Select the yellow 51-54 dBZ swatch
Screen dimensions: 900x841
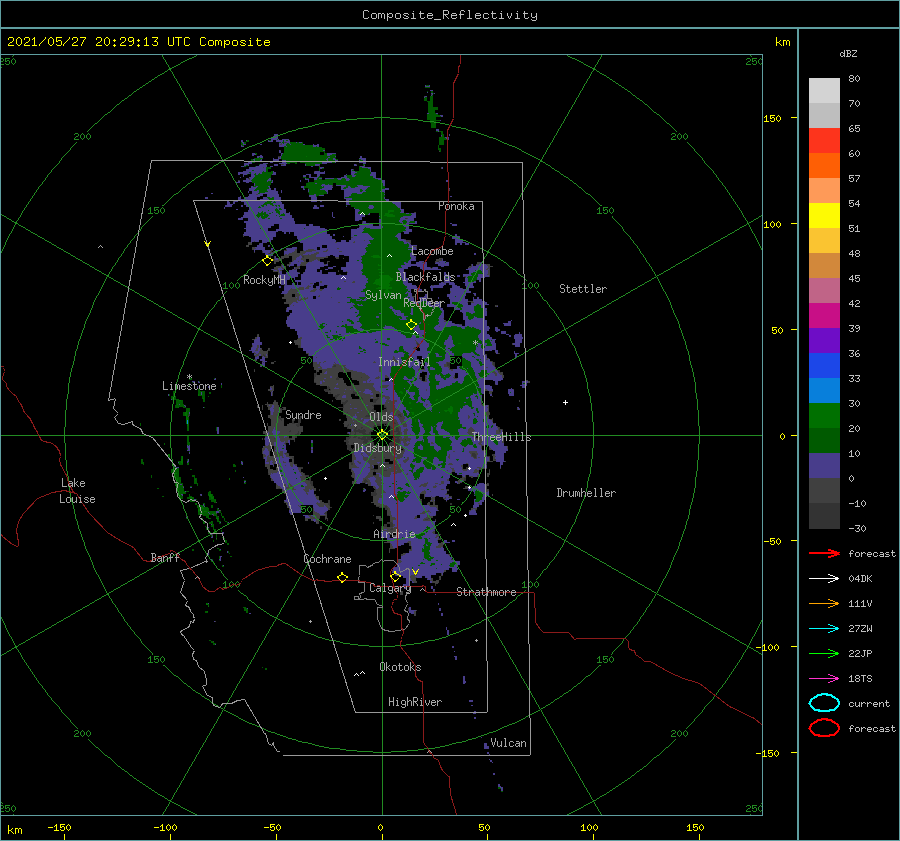[824, 216]
